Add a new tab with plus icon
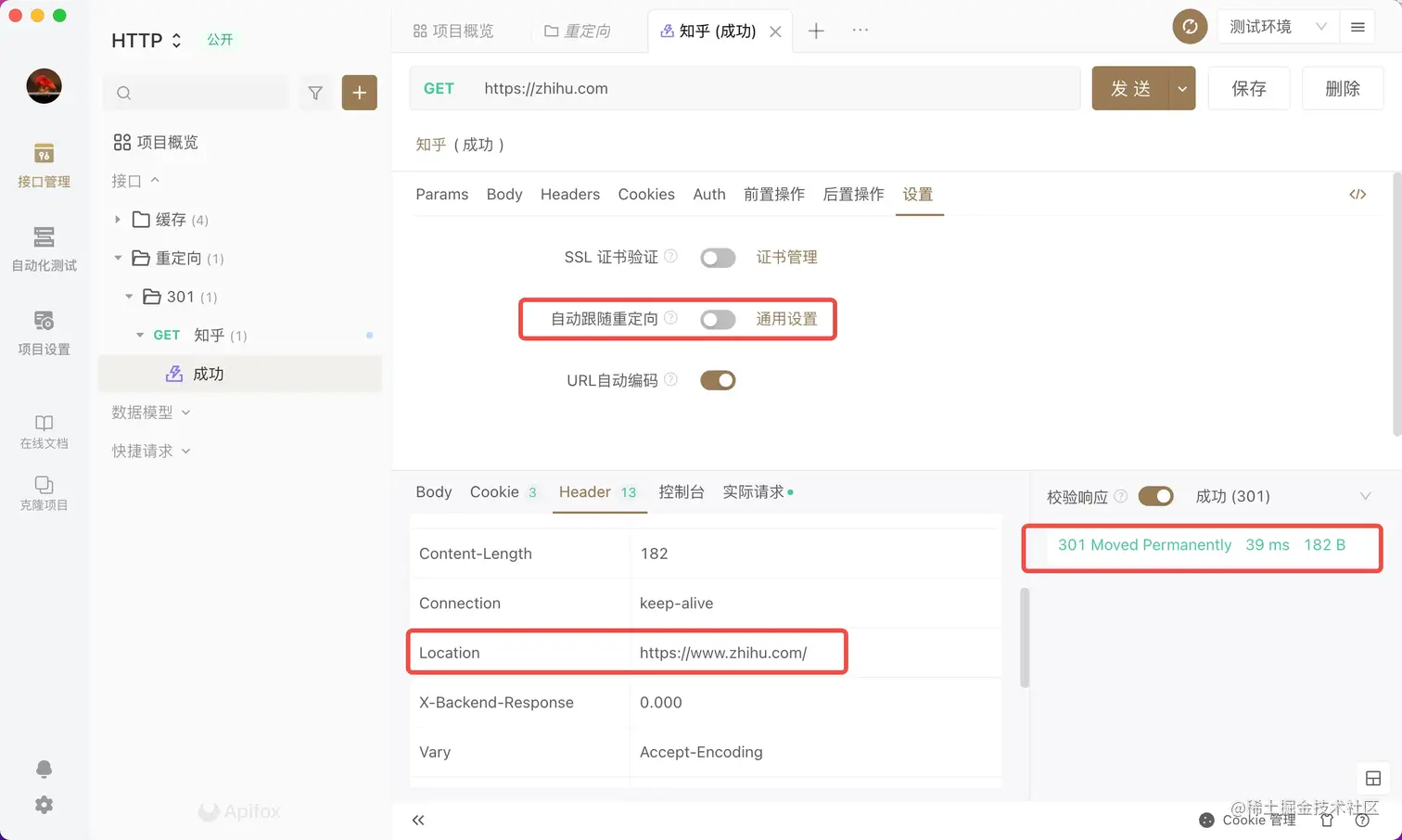The height and width of the screenshot is (840, 1402). pos(816,31)
